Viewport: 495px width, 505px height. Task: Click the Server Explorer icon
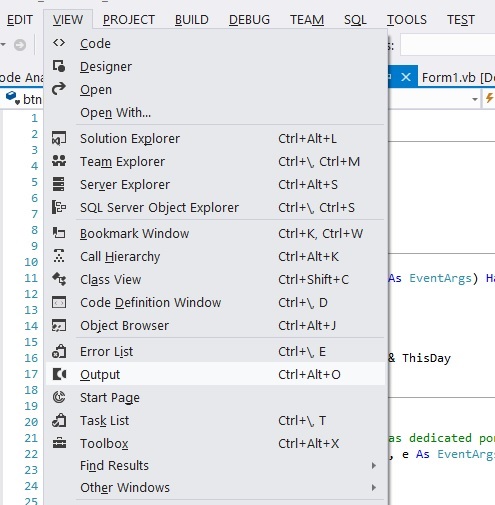pyautogui.click(x=59, y=184)
